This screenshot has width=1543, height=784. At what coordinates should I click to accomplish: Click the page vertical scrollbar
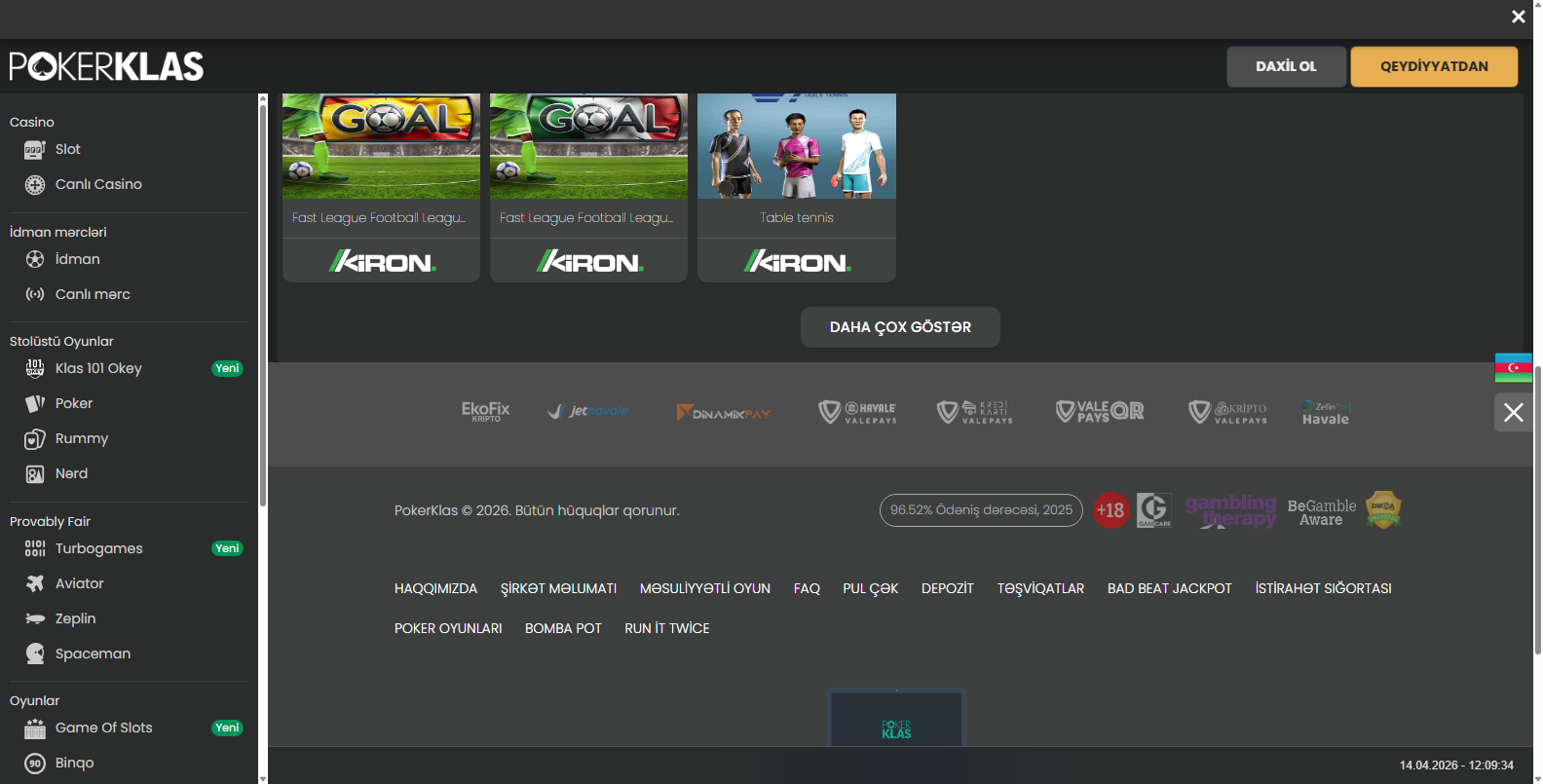pos(1538,508)
